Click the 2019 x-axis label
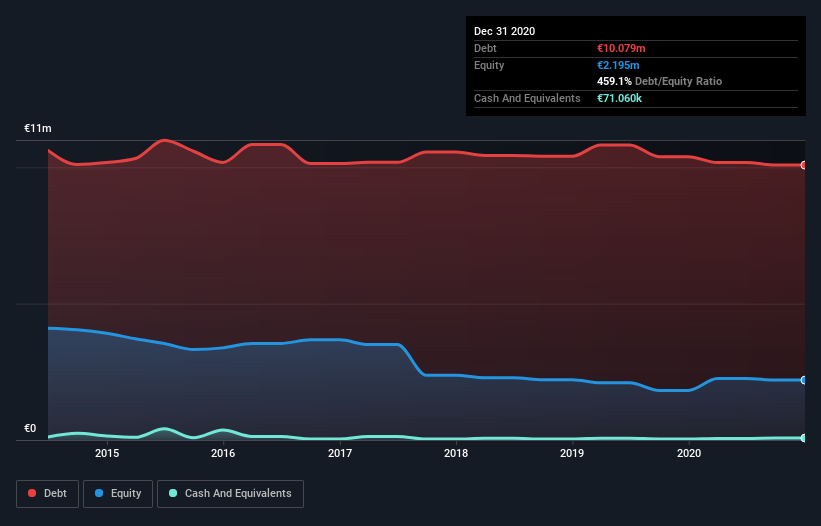 click(572, 453)
